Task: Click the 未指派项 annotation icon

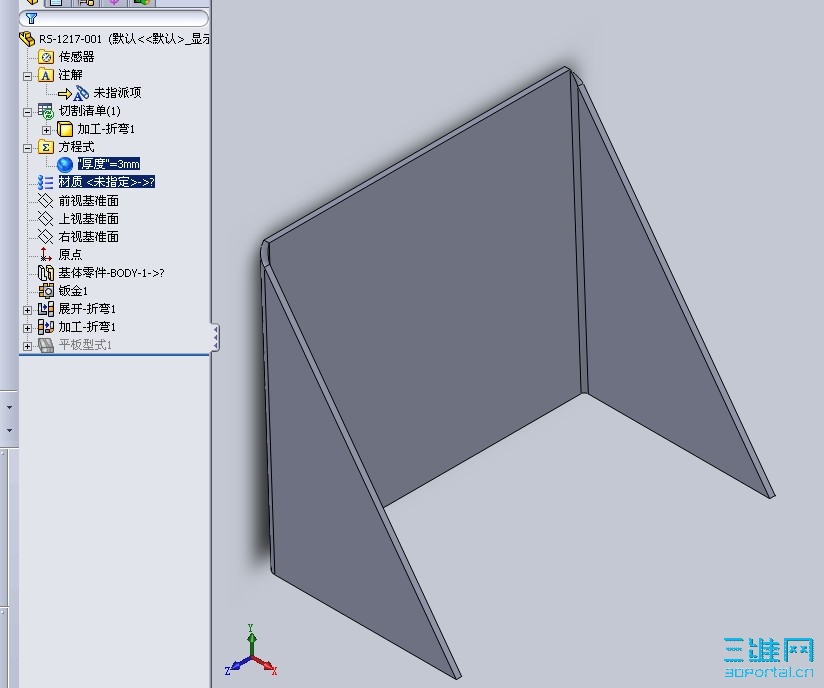Action: point(81,93)
